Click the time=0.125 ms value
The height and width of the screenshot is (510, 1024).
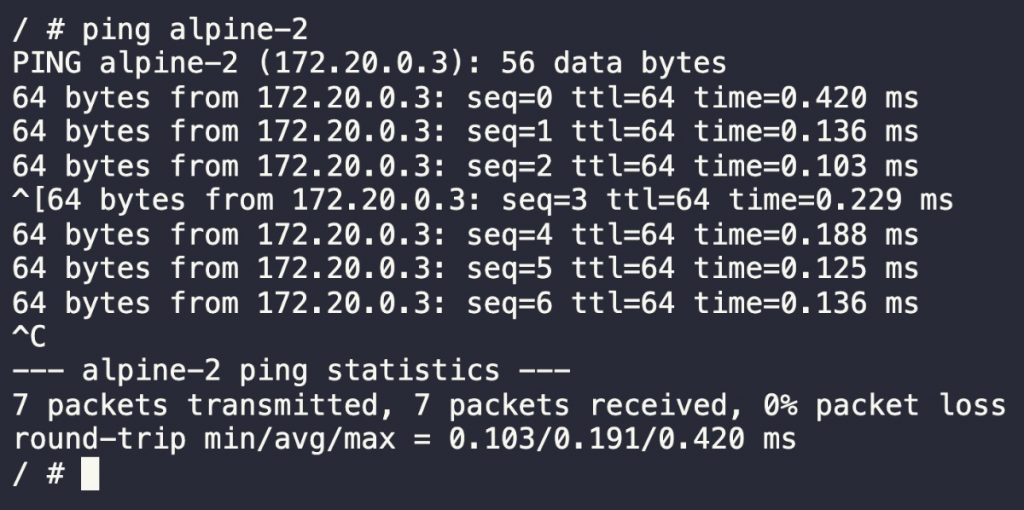[806, 269]
